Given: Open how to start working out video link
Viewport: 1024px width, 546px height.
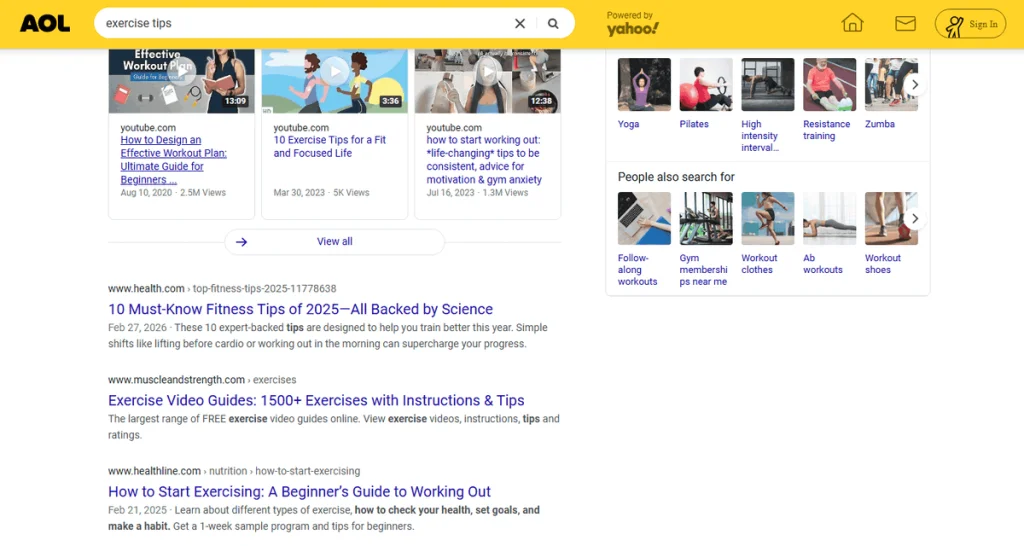Looking at the screenshot, I should [x=484, y=160].
